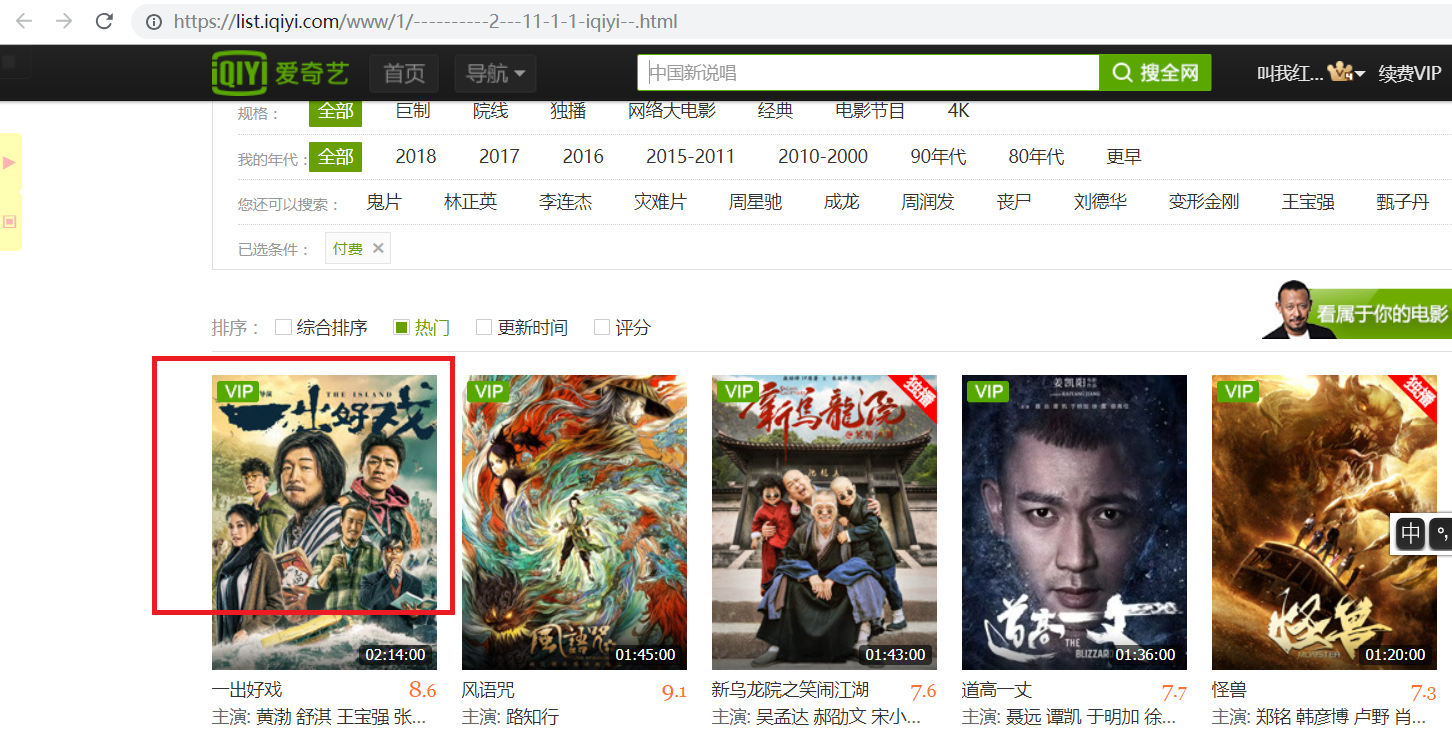Search suggestion 丧尸
This screenshot has height=748, width=1452.
point(1014,202)
